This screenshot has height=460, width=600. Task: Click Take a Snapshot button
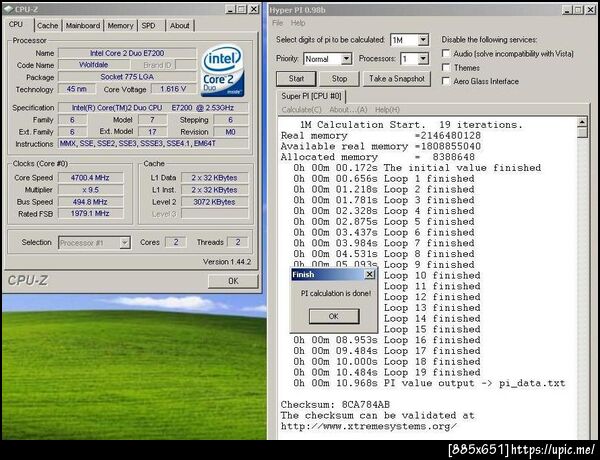point(396,79)
